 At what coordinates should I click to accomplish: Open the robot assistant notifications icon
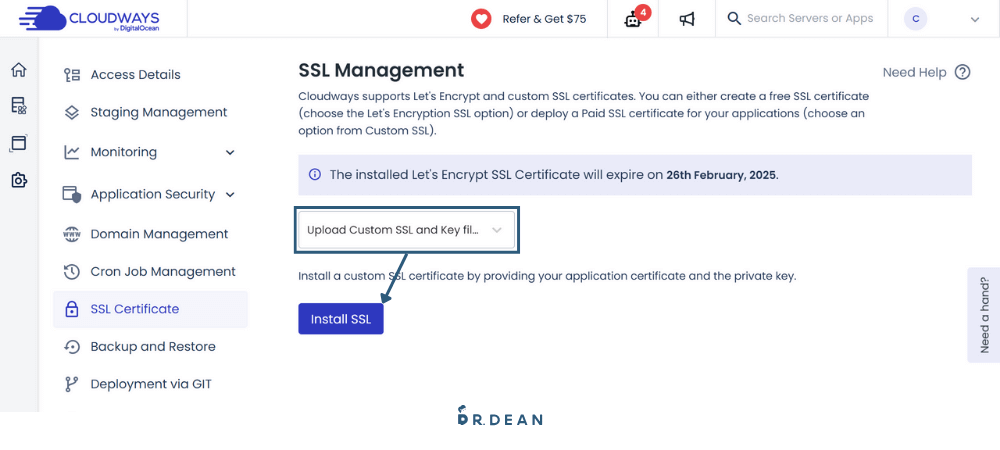[x=632, y=19]
